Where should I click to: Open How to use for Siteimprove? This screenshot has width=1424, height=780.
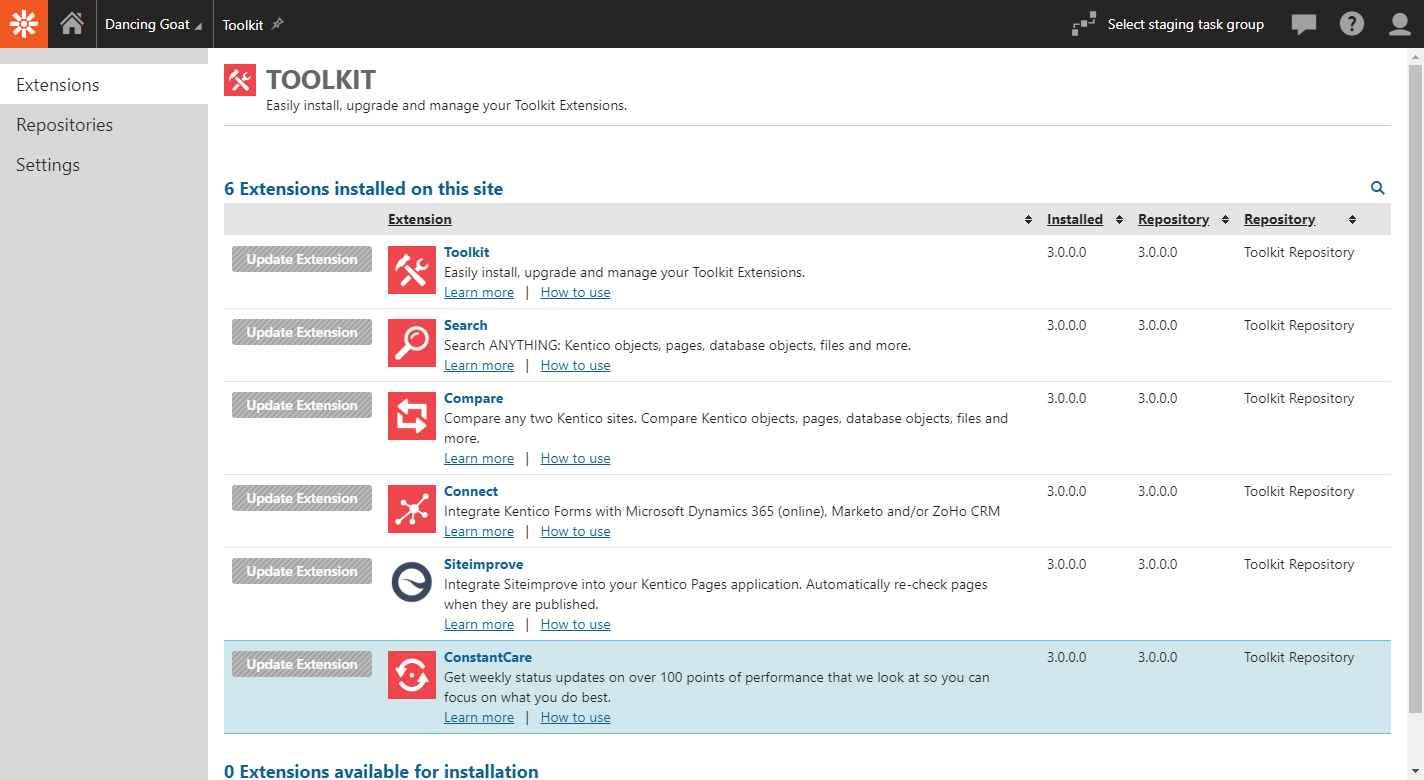click(575, 624)
